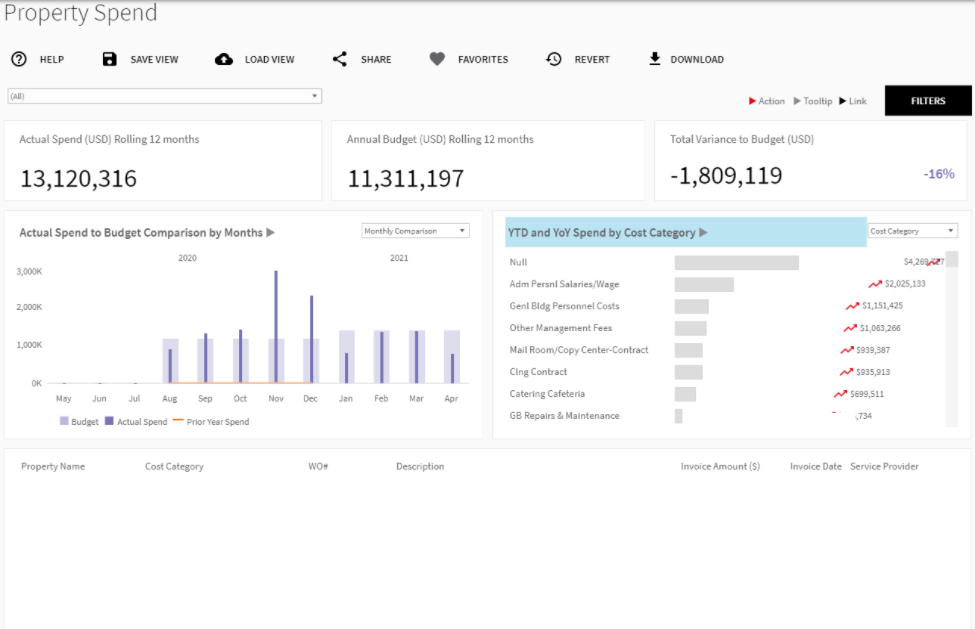Click the Download icon
The height and width of the screenshot is (629, 975).
(x=655, y=59)
